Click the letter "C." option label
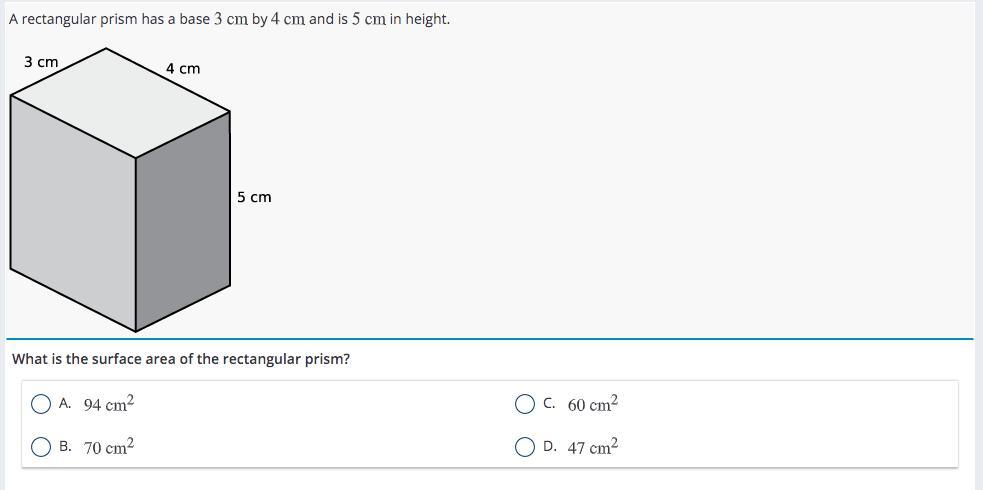Screen dimensions: 983x490 [x=549, y=404]
